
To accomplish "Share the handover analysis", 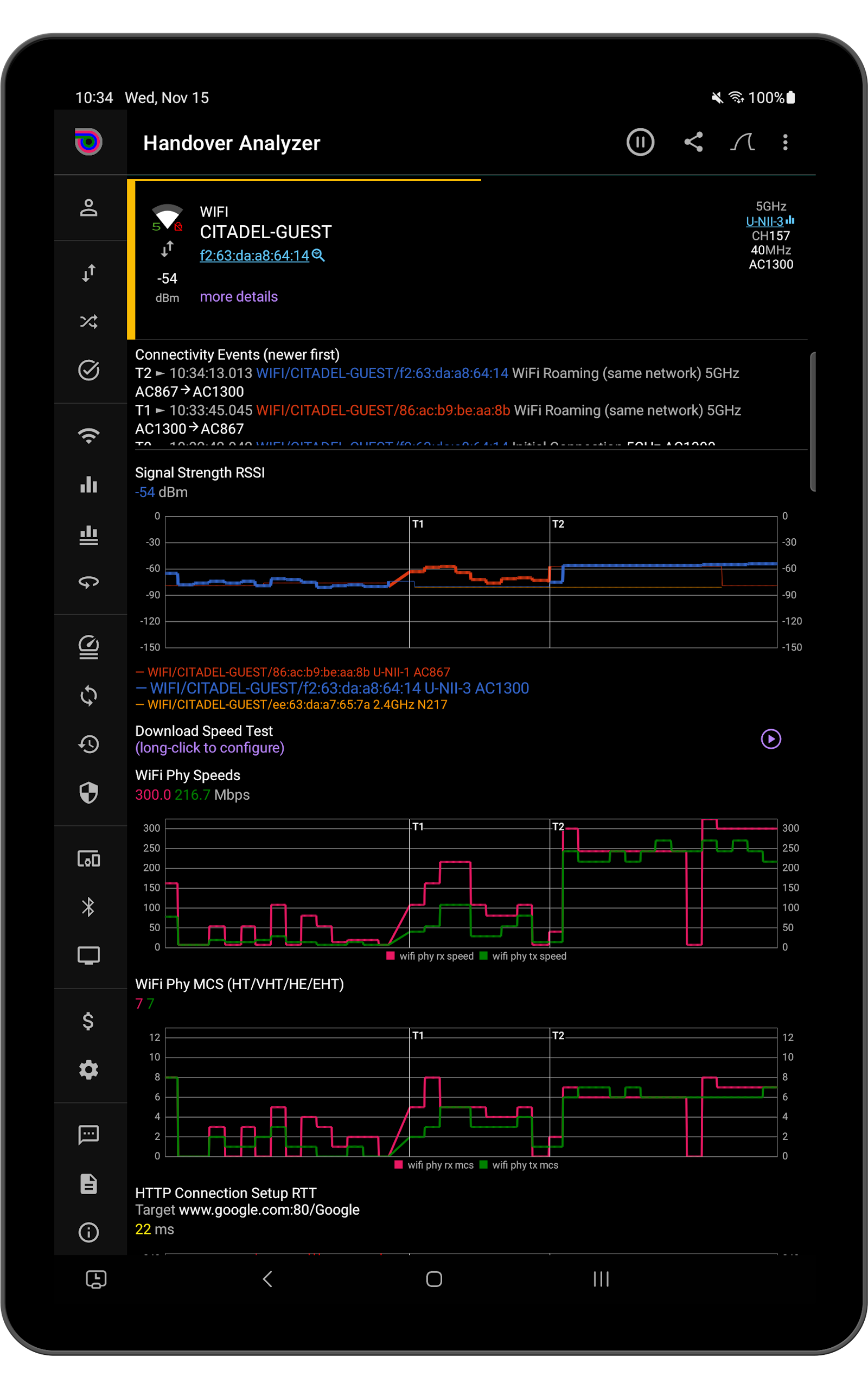I will click(693, 142).
